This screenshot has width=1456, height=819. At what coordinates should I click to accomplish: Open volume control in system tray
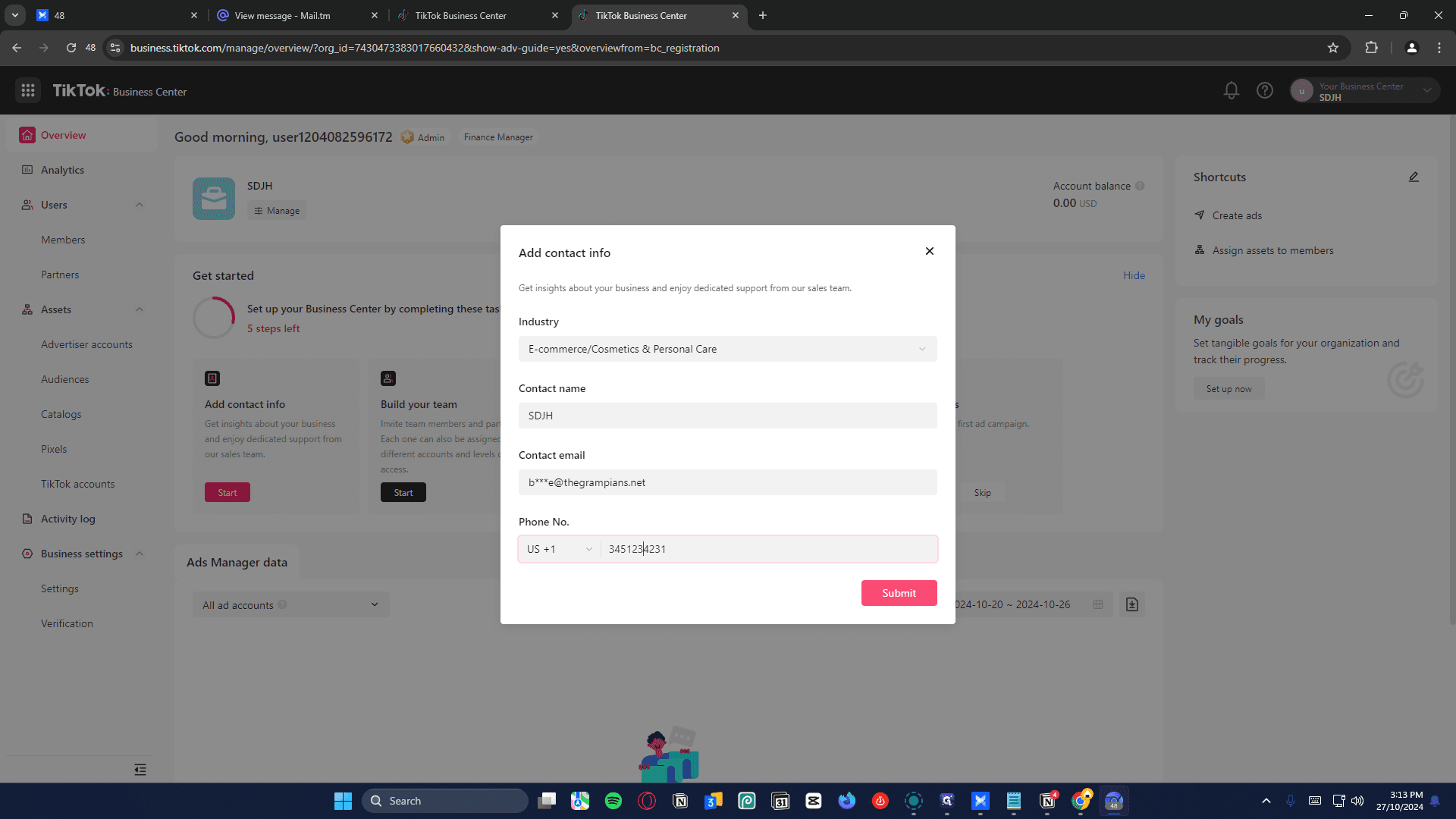[1357, 801]
